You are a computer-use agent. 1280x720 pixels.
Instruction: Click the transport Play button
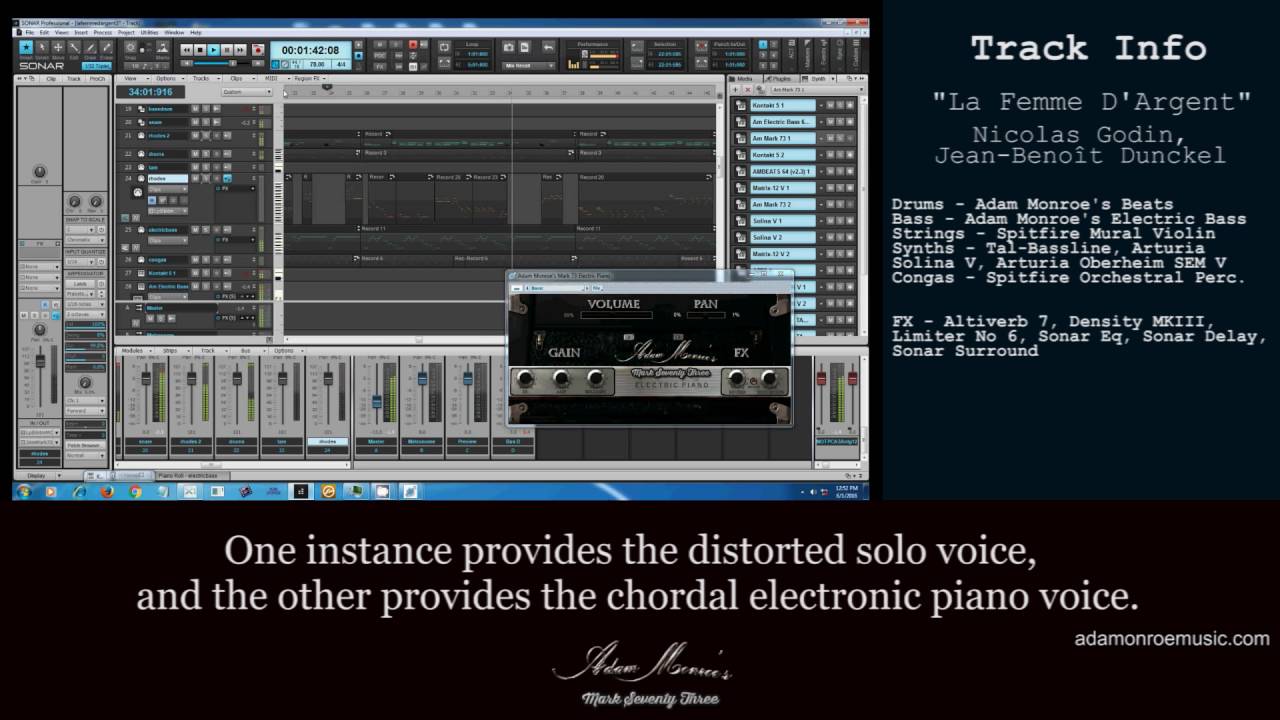(213, 50)
